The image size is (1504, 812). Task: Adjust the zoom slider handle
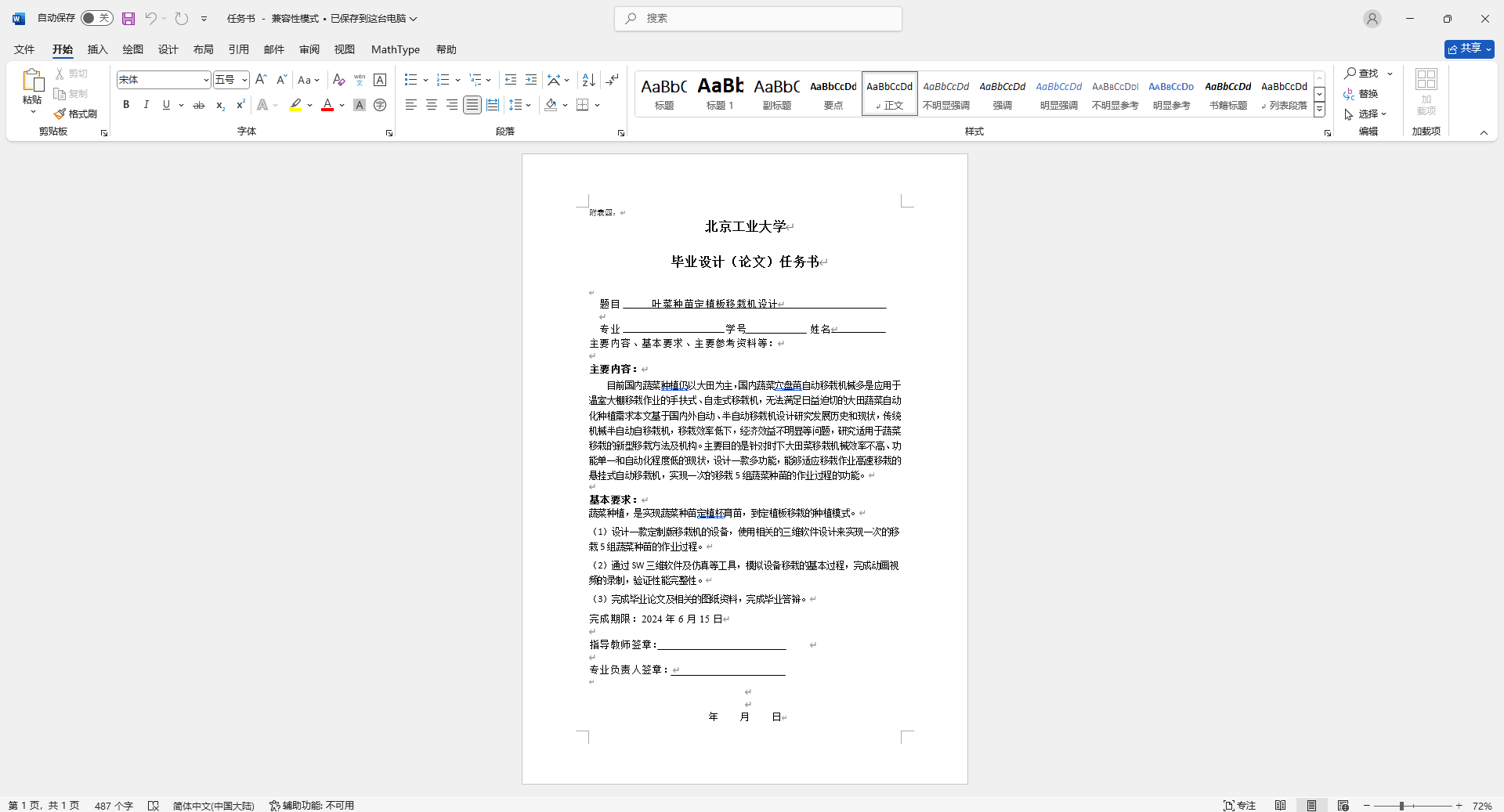tap(1402, 806)
